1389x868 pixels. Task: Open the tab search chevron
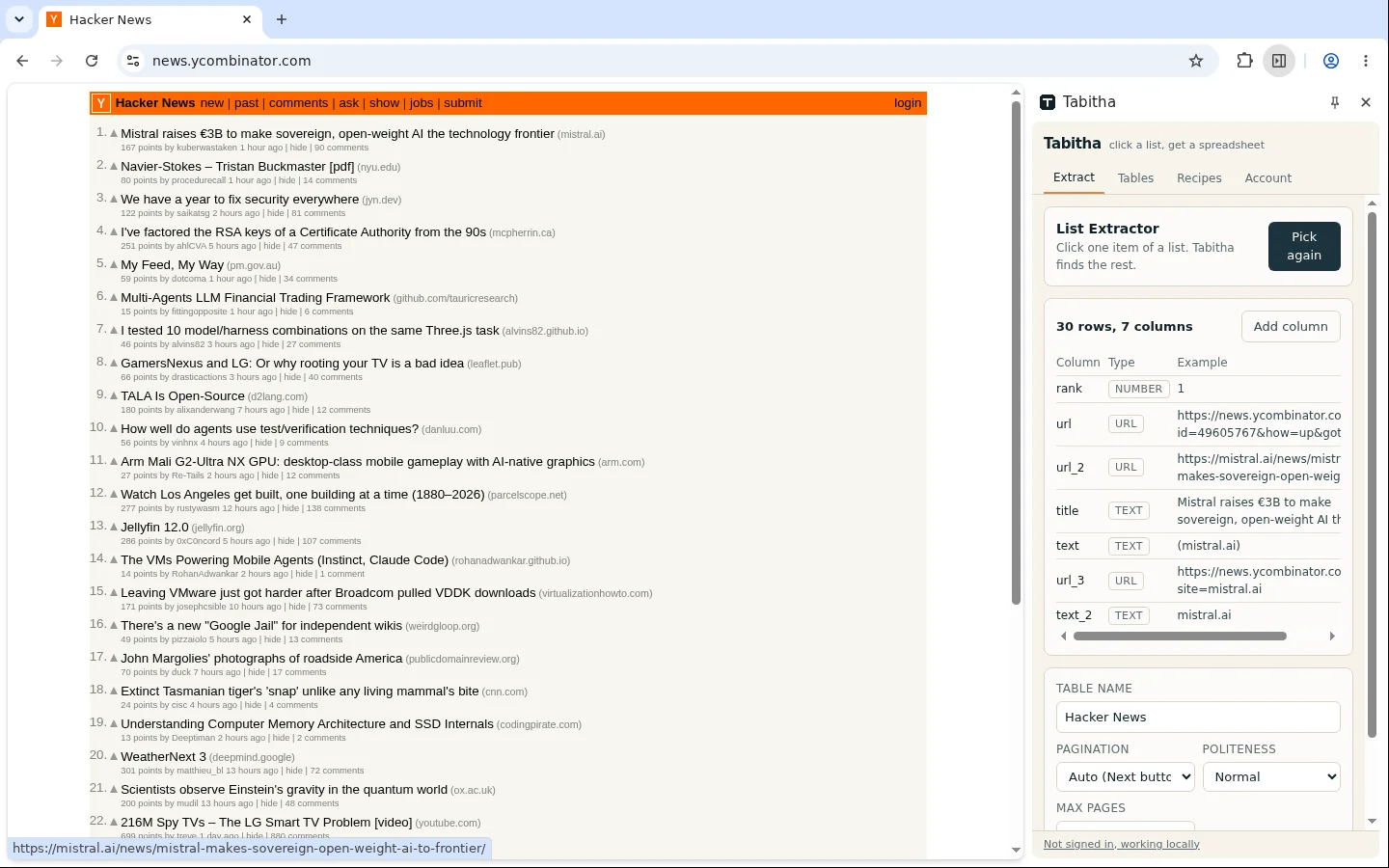(19, 19)
